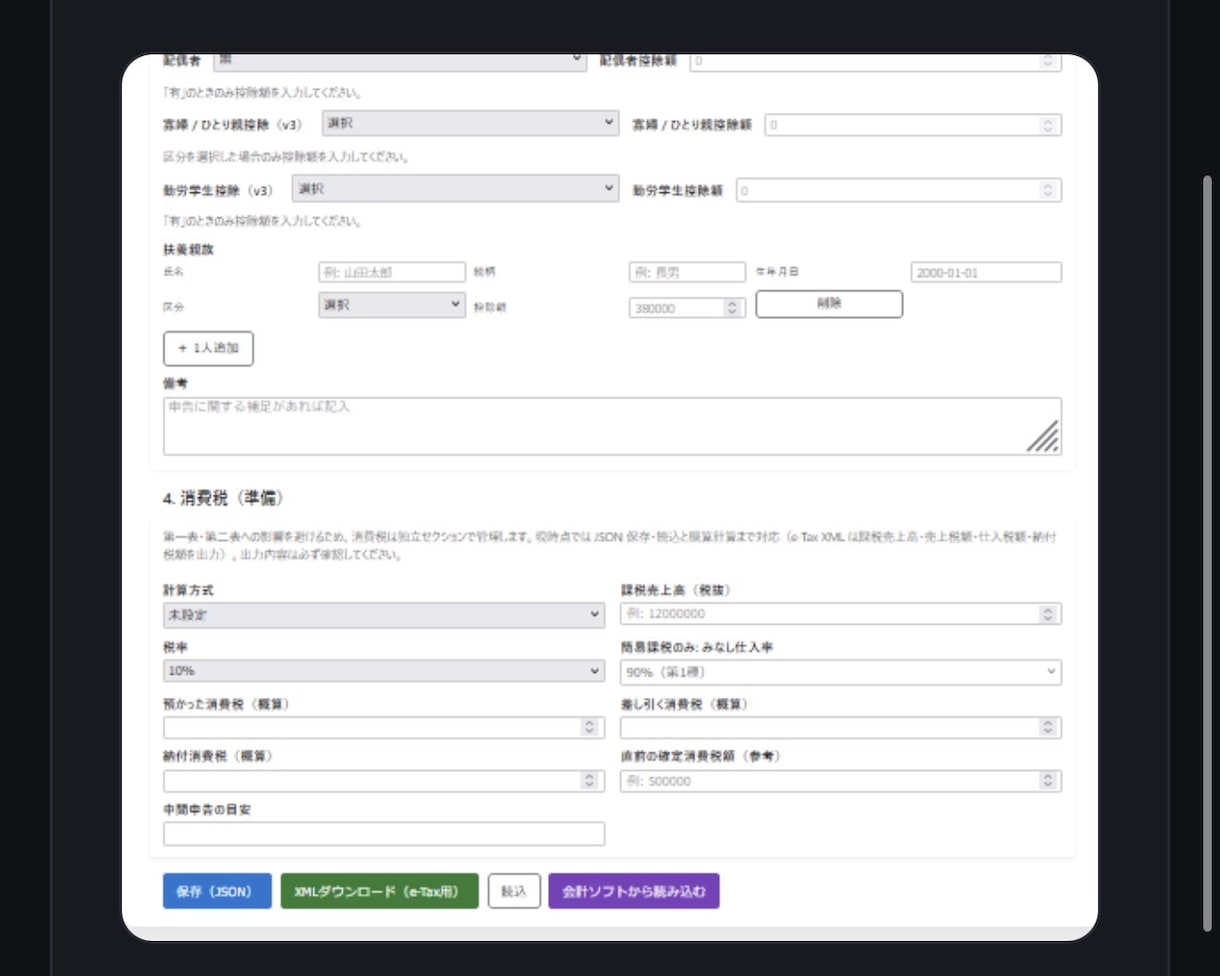Click the 380000 field's spinner arrows
This screenshot has height=976, width=1220.
(732, 308)
